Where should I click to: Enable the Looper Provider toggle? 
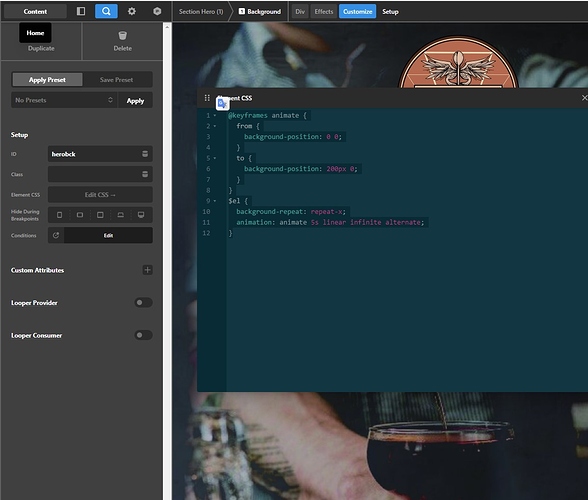pyautogui.click(x=143, y=303)
